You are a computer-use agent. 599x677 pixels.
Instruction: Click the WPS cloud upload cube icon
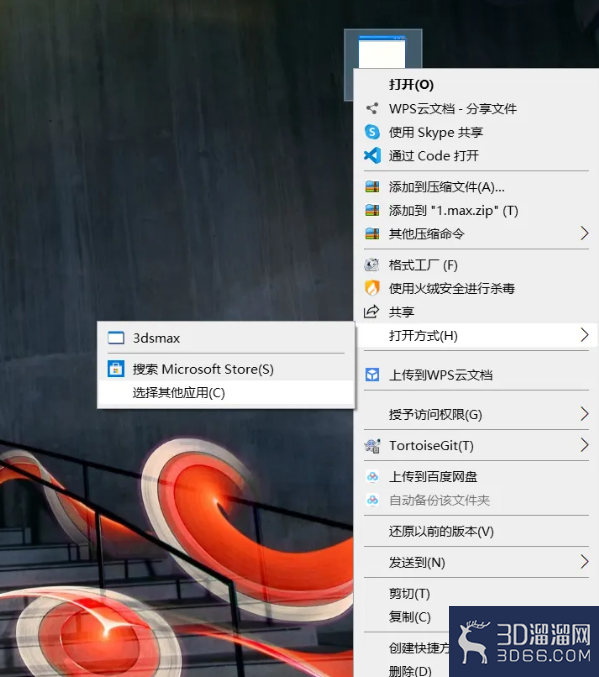pos(372,374)
